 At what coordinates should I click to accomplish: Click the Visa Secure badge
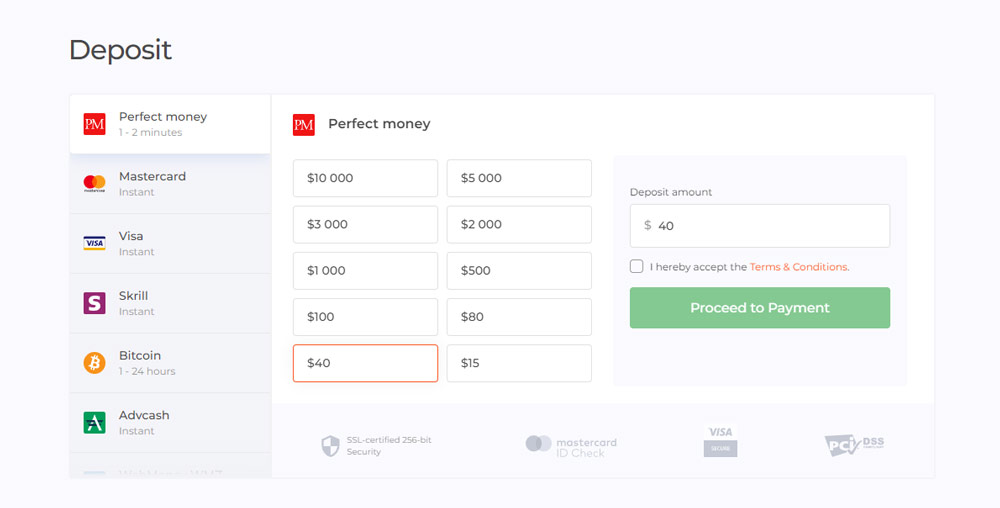coord(721,440)
